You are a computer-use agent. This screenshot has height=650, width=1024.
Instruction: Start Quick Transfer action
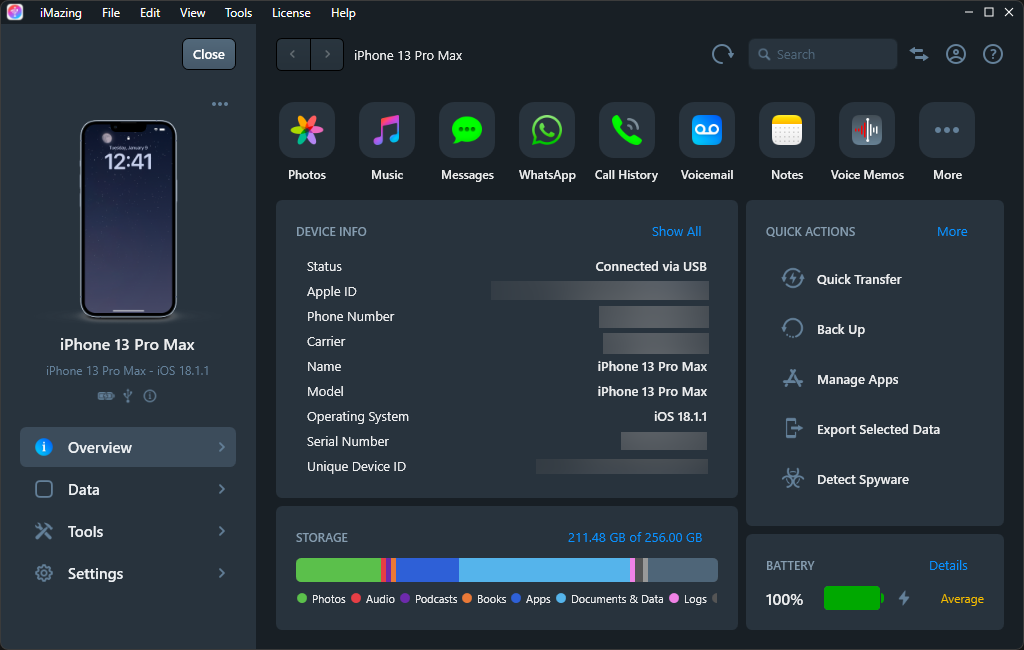tap(841, 279)
